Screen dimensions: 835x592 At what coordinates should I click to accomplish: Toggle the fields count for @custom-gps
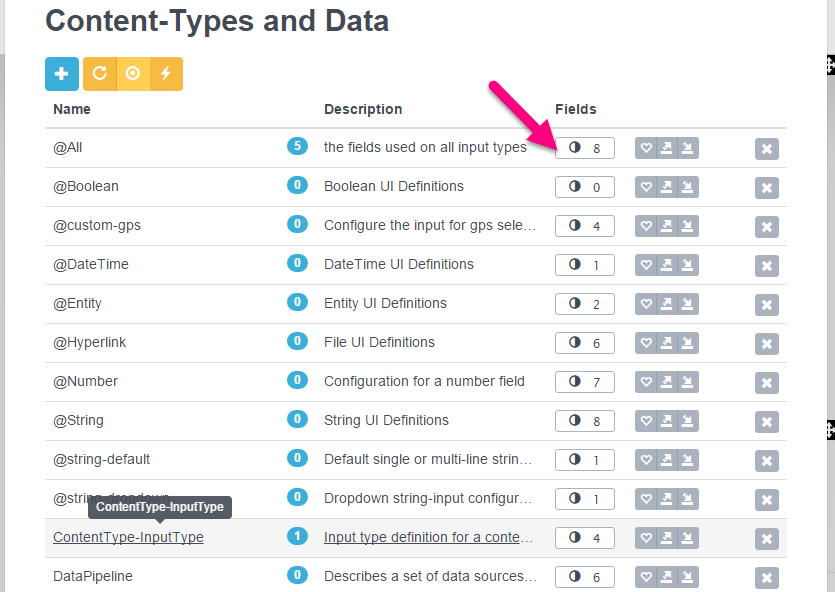(x=584, y=225)
